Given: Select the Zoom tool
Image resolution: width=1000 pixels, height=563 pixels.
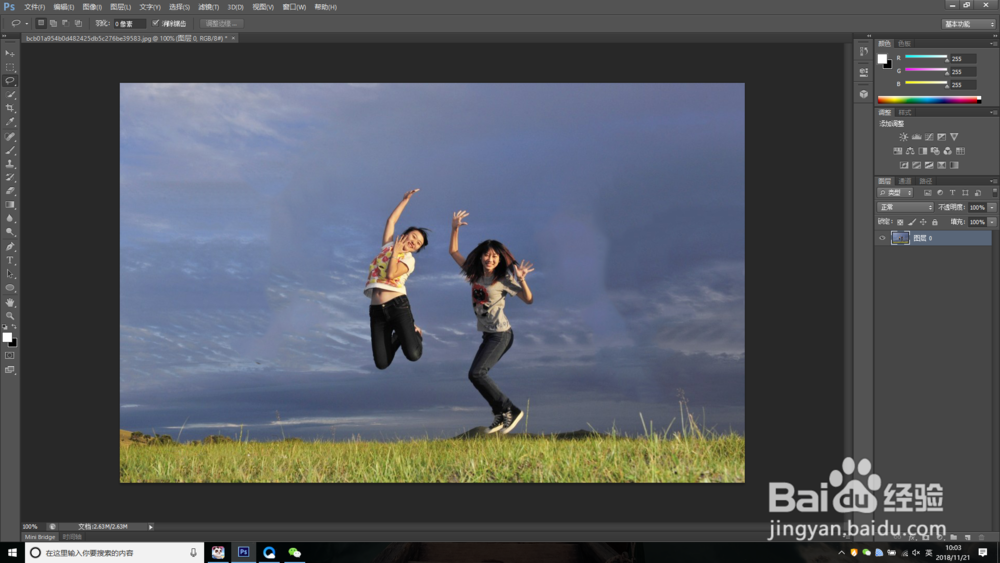Looking at the screenshot, I should 10,316.
